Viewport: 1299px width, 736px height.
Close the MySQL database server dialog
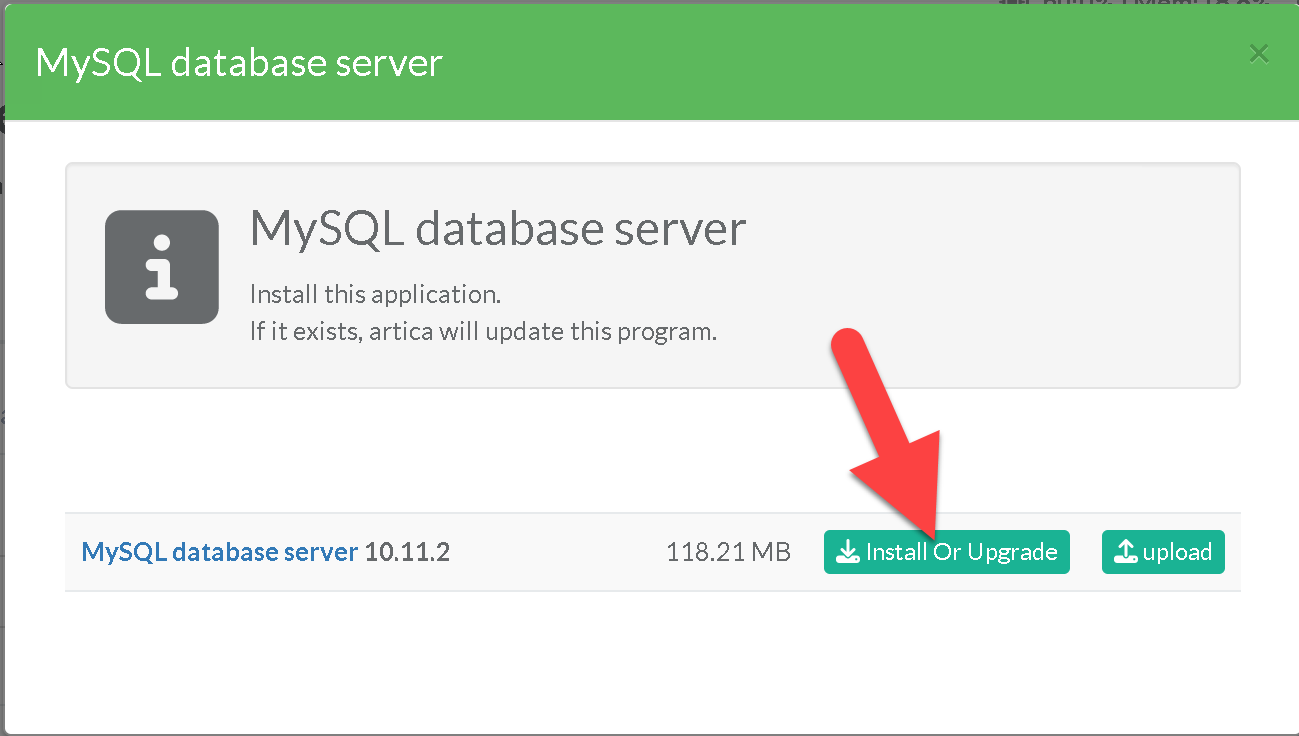(1258, 54)
